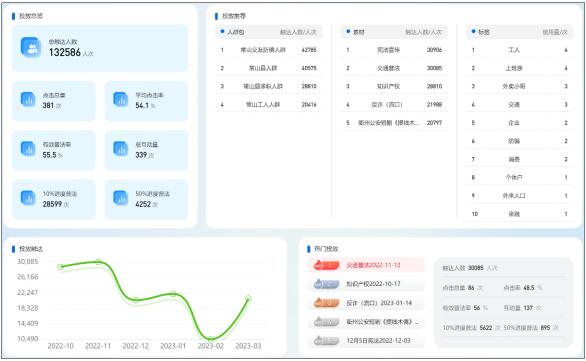Screen dimensions: 586x361
Task: Click the bar-chart icon next to 55.5
Action: point(28,149)
